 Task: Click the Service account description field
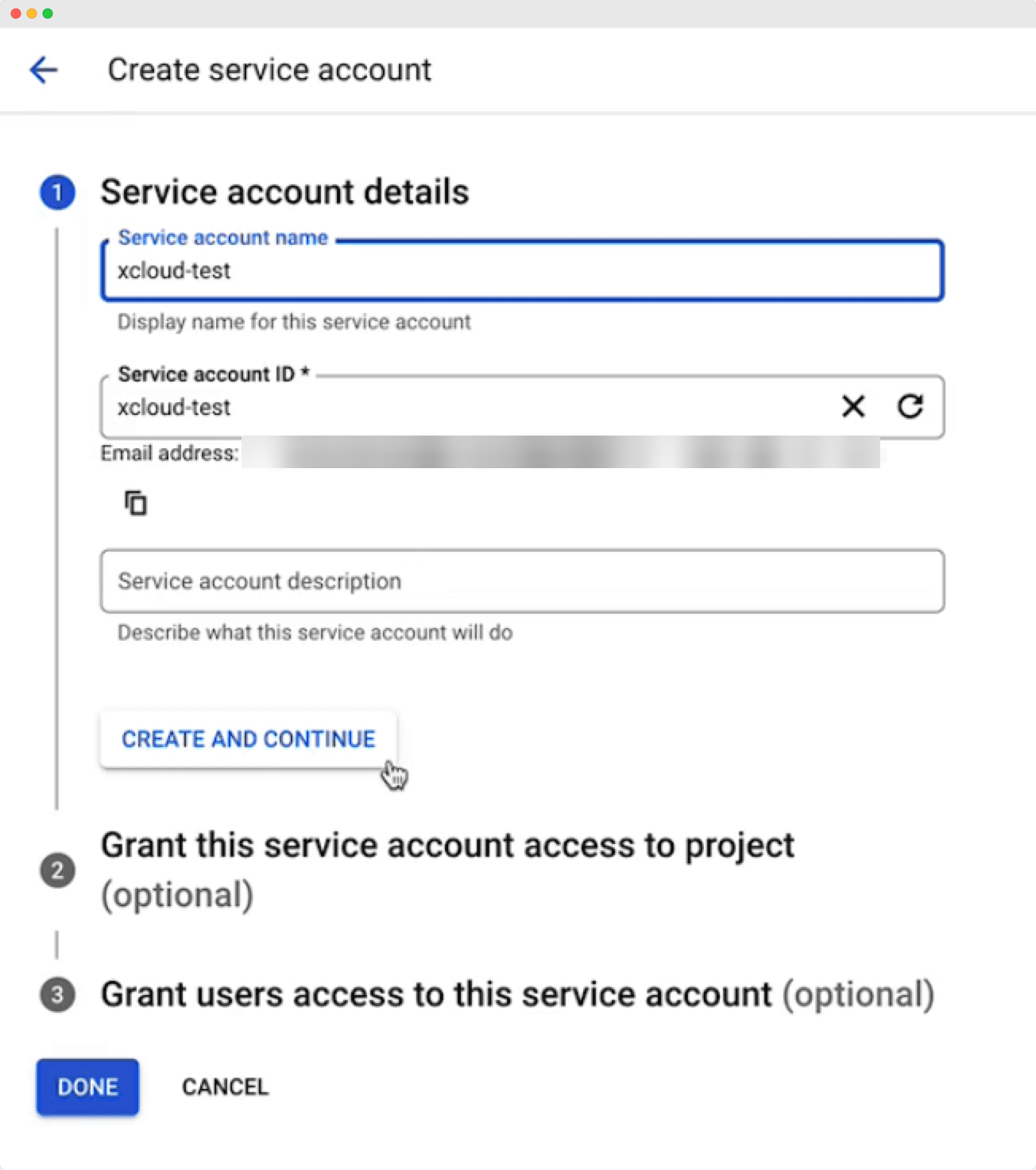[520, 581]
